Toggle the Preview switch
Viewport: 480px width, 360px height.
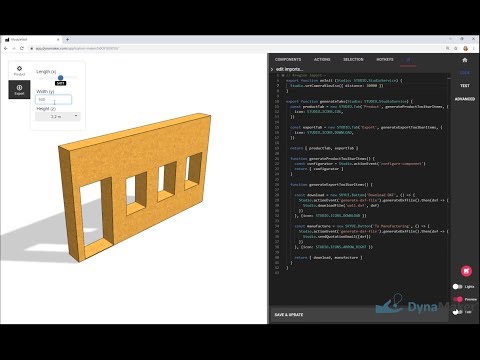(458, 299)
